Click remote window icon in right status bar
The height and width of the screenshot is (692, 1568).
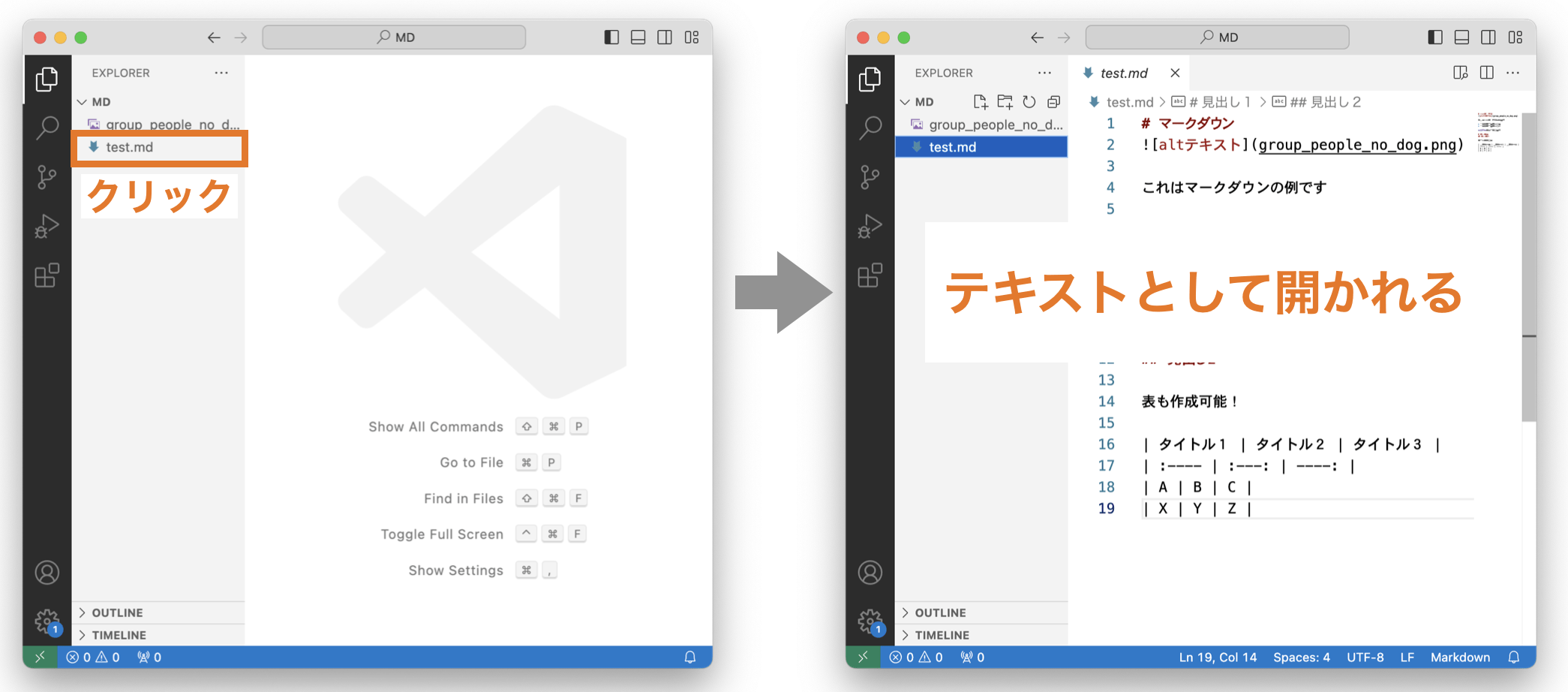tap(863, 657)
